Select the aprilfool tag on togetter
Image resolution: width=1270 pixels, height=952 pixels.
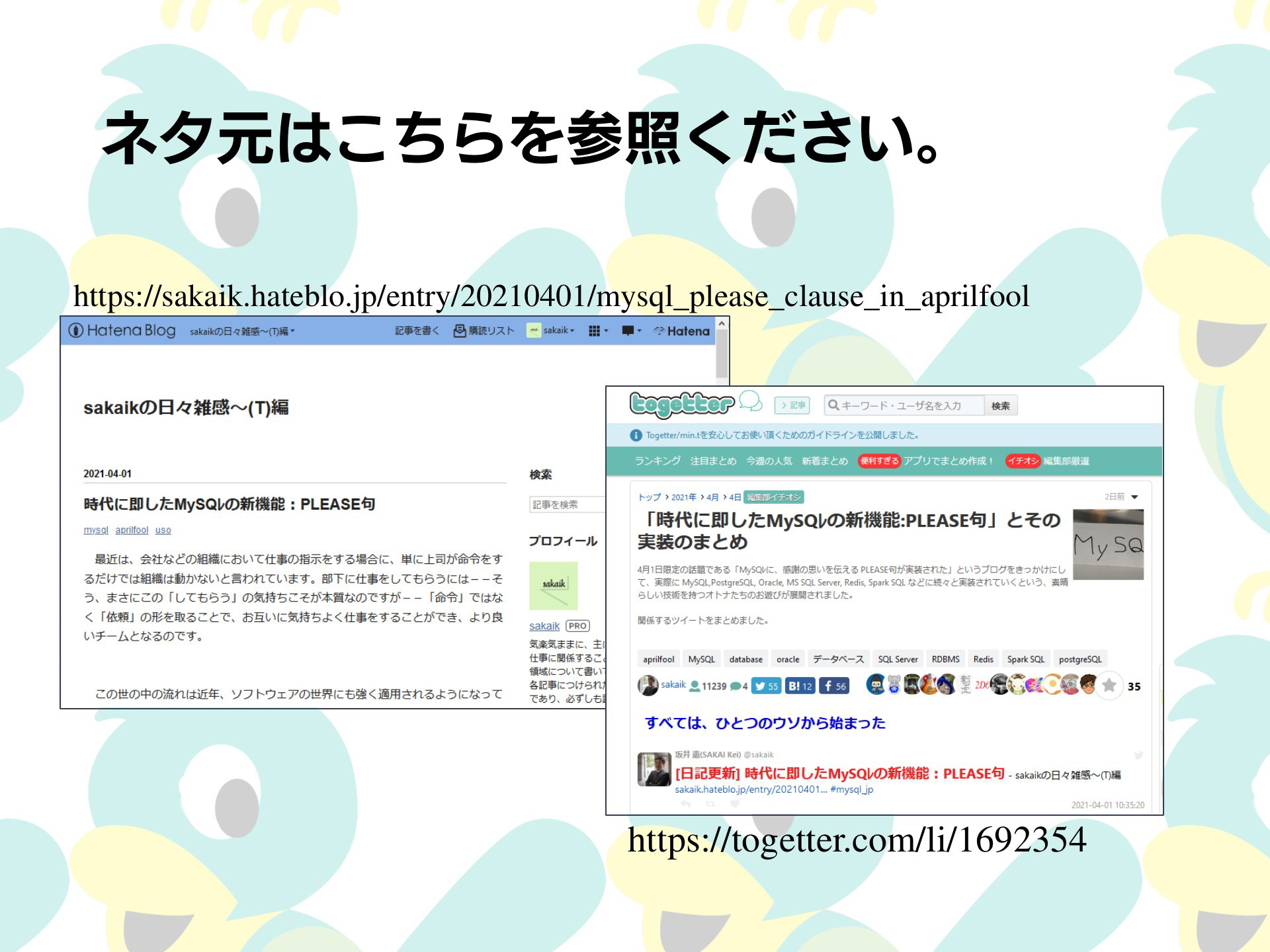[x=658, y=659]
